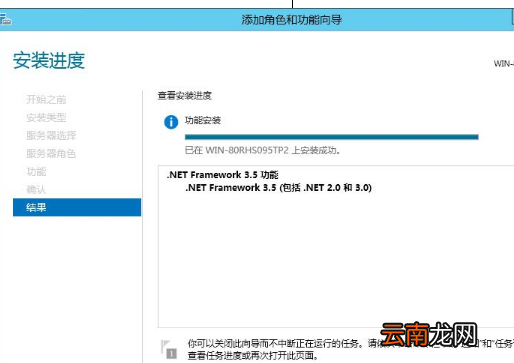This screenshot has height=363, width=514.
Task: Select the 安装类型 step in sidebar
Action: (46, 117)
